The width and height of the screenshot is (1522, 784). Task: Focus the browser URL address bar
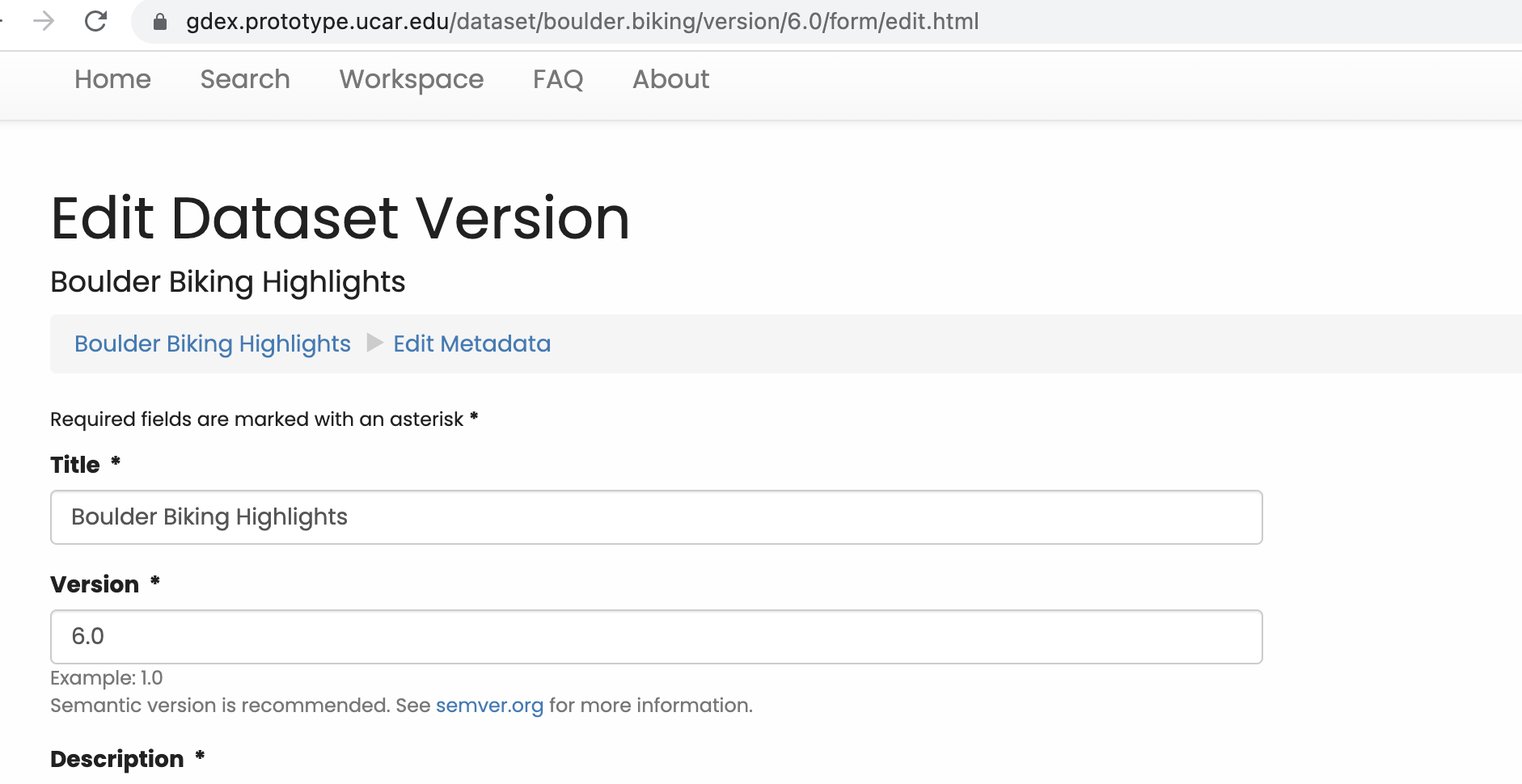(x=582, y=22)
